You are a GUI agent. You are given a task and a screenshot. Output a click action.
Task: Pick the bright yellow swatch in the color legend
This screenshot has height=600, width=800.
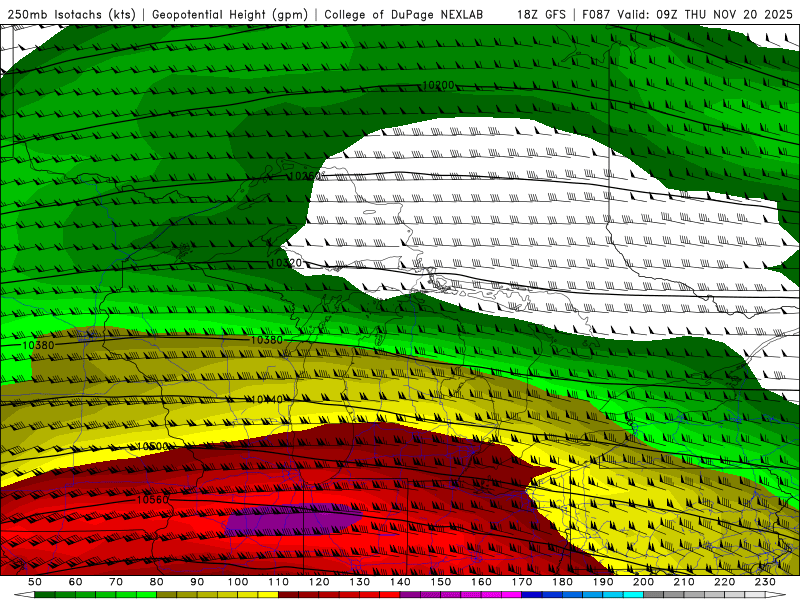(x=268, y=595)
